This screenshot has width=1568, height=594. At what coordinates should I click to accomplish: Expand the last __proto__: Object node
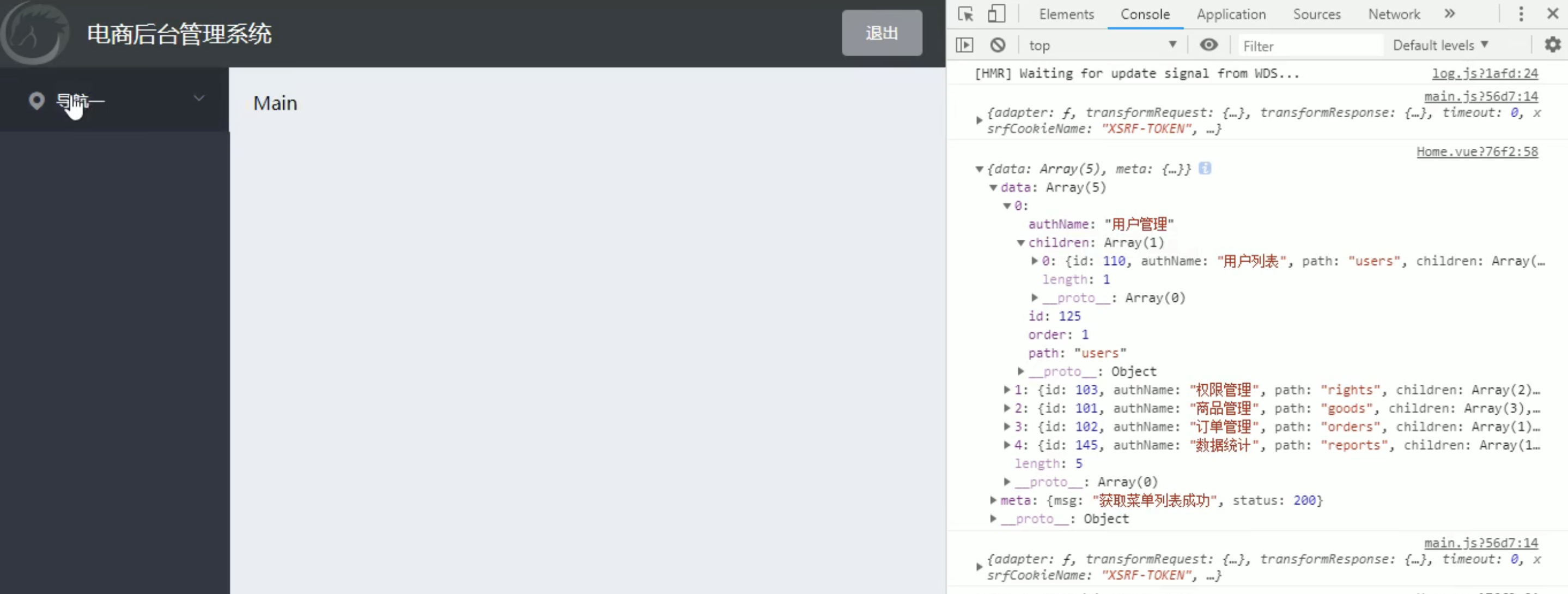tap(993, 518)
